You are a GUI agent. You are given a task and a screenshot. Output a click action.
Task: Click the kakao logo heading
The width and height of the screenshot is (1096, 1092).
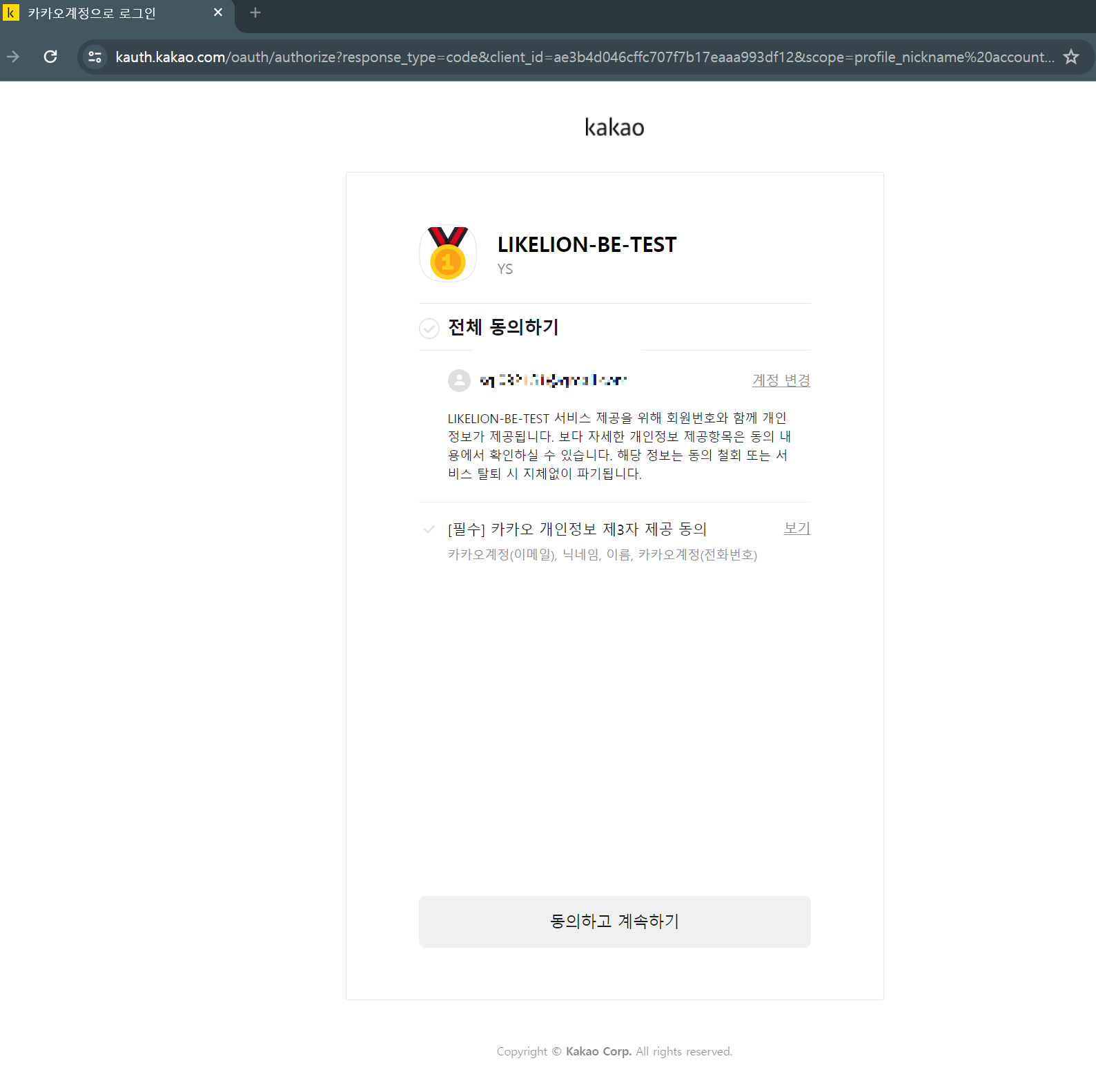(x=614, y=127)
